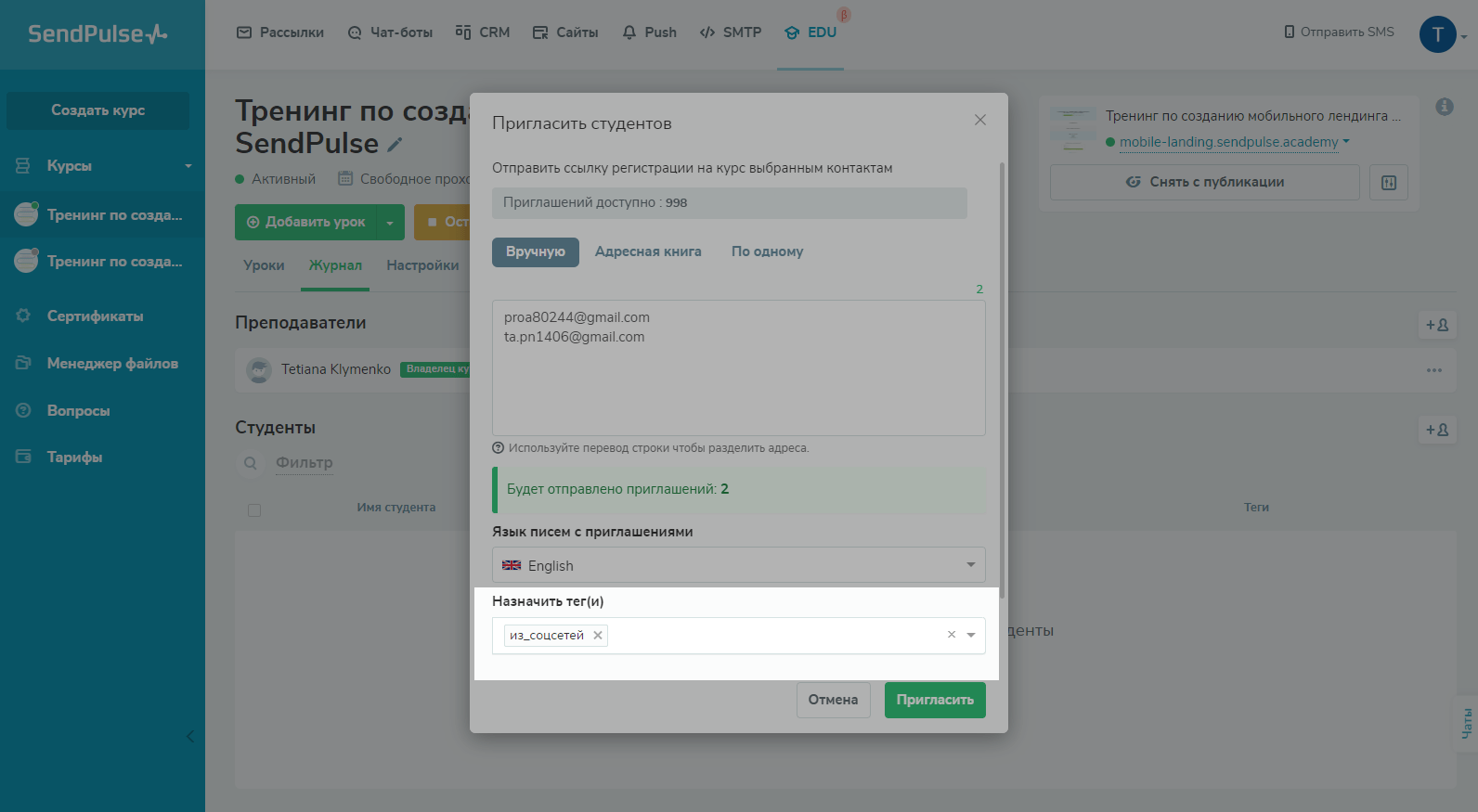Clear all assigned tags
1478x812 pixels.
click(x=951, y=635)
